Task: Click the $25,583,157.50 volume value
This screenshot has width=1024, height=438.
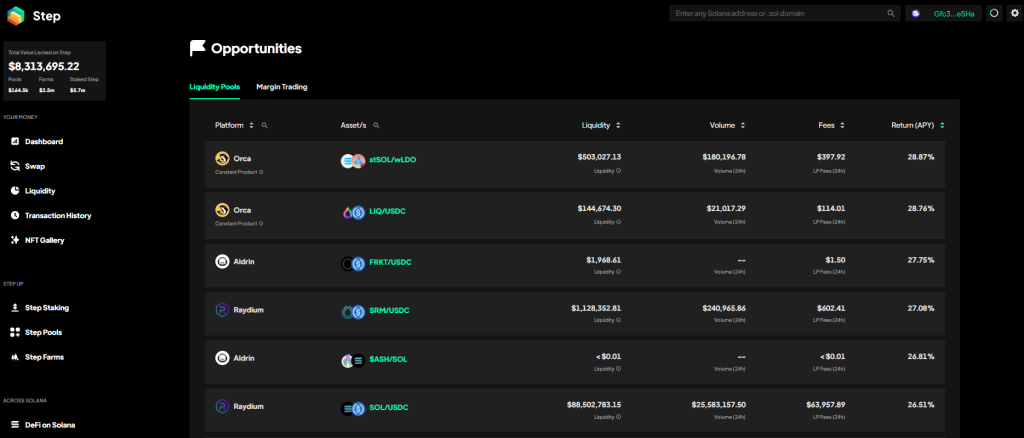Action: click(x=718, y=405)
